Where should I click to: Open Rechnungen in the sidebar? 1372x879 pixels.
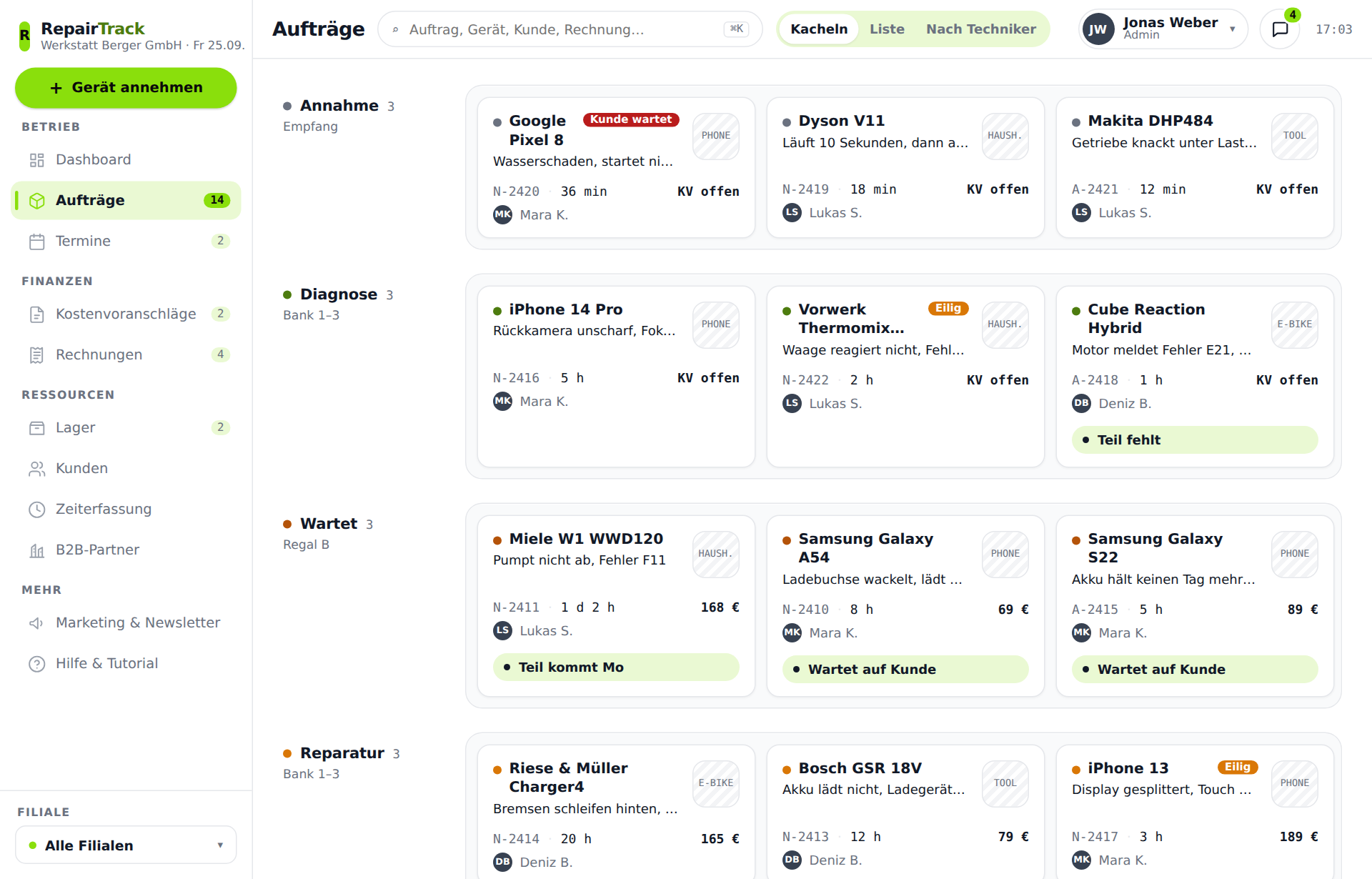click(x=126, y=355)
